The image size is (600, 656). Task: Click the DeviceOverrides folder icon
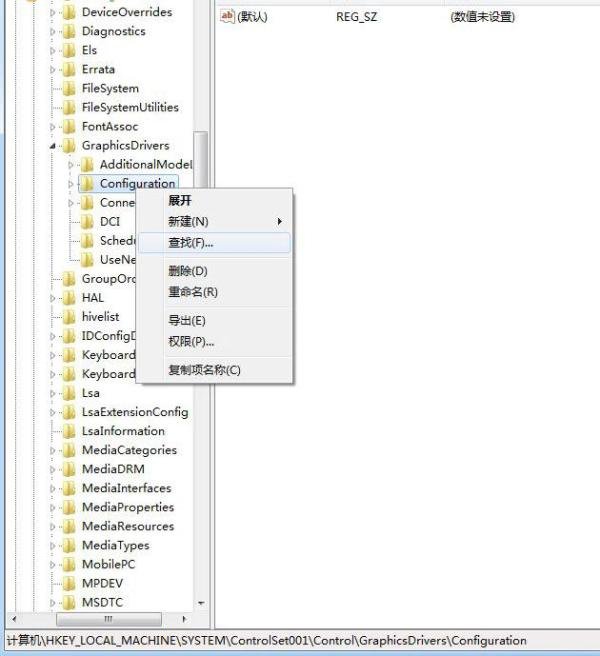(x=69, y=12)
